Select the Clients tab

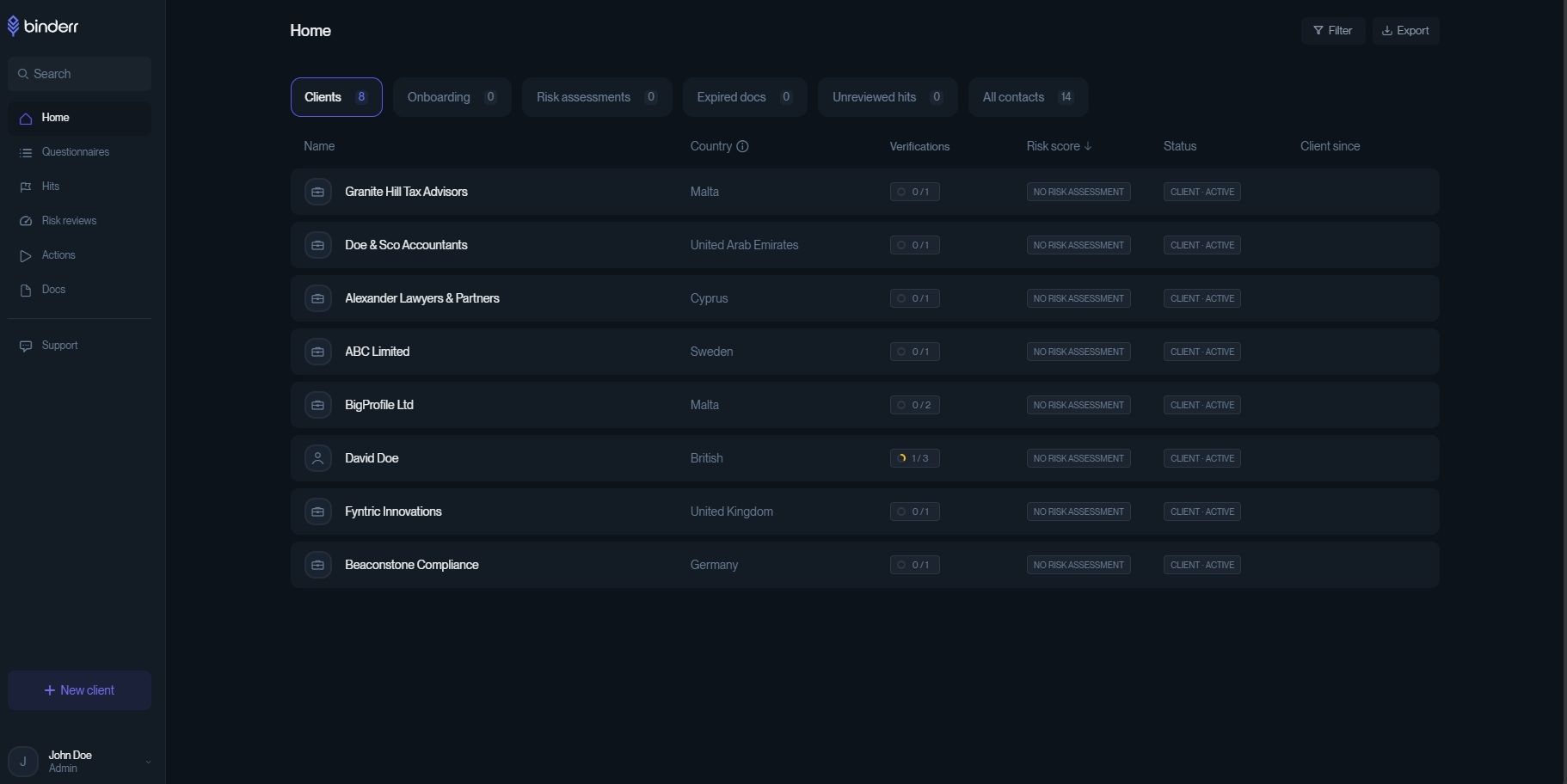coord(336,97)
